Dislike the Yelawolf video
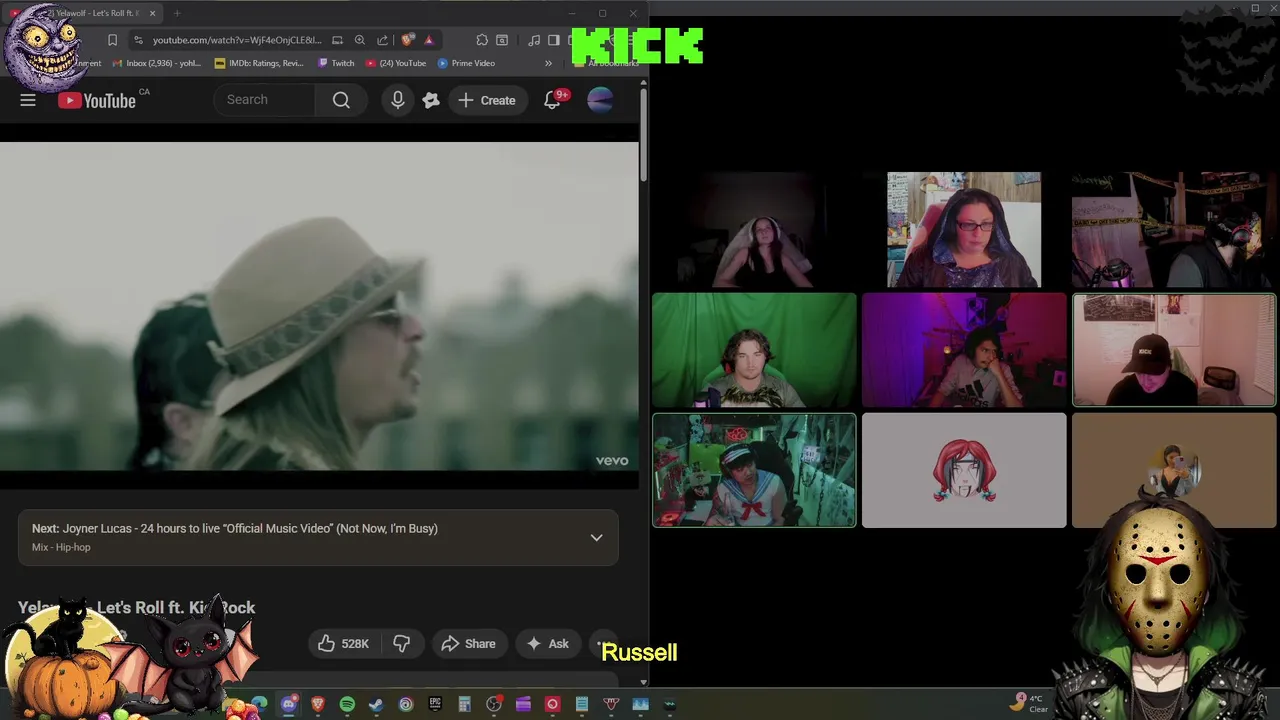1280x720 pixels. coord(402,644)
